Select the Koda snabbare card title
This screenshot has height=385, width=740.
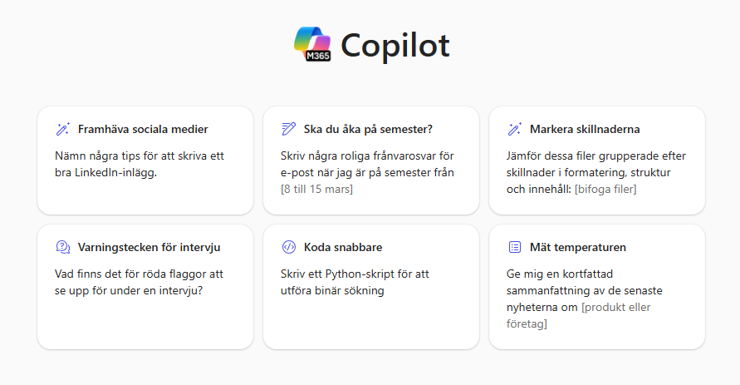pos(343,247)
